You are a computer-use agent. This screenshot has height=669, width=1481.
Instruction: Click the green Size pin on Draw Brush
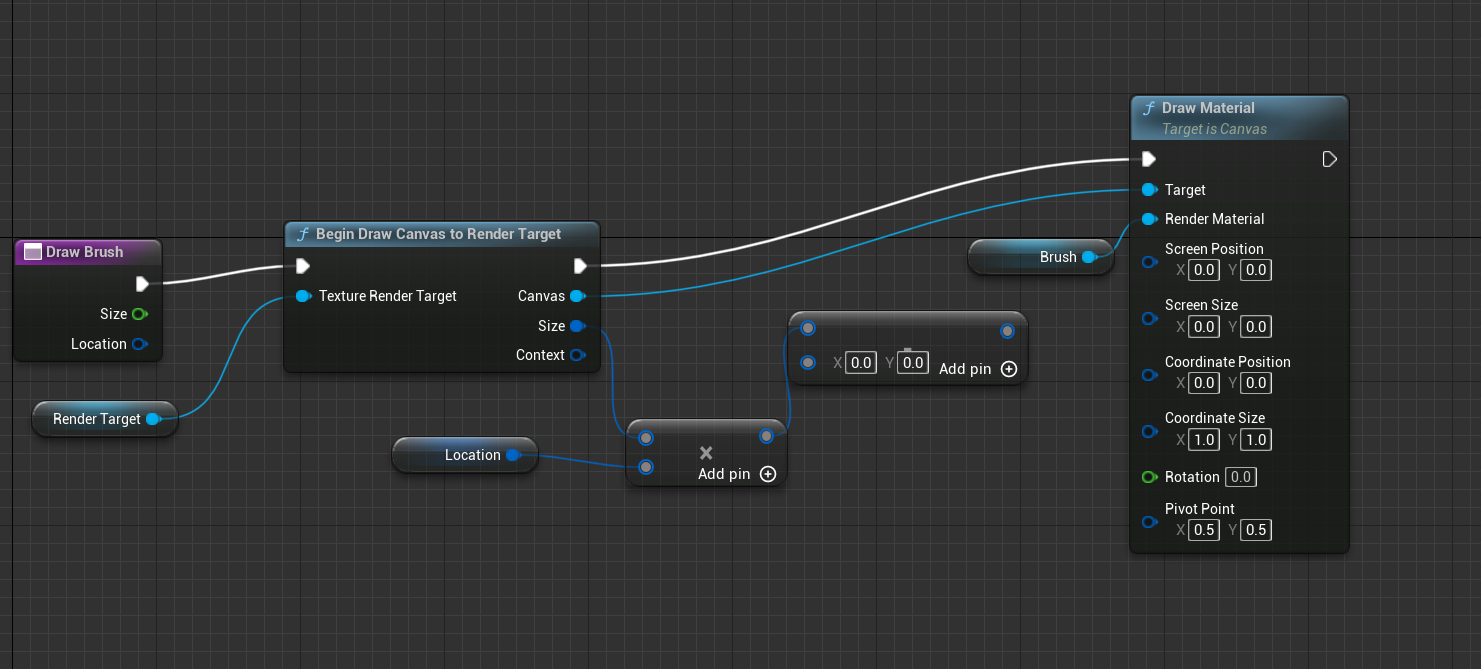tap(139, 314)
